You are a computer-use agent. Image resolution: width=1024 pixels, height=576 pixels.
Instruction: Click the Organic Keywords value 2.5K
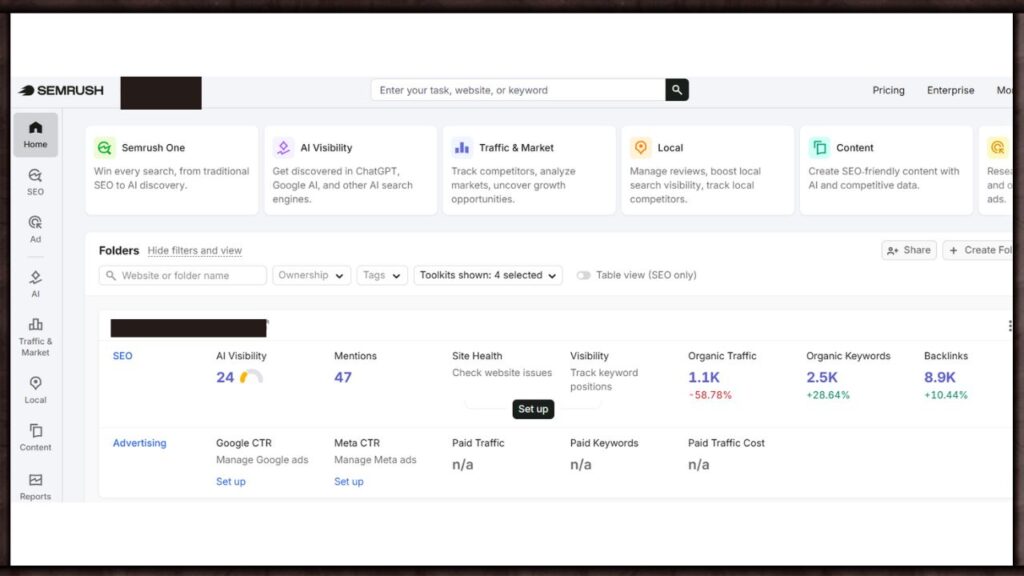tap(822, 377)
